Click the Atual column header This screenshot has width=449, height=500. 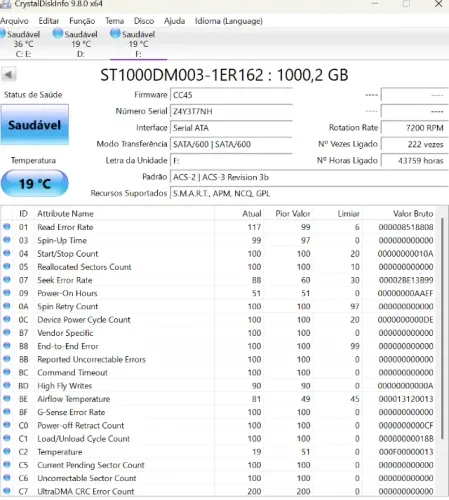239,214
